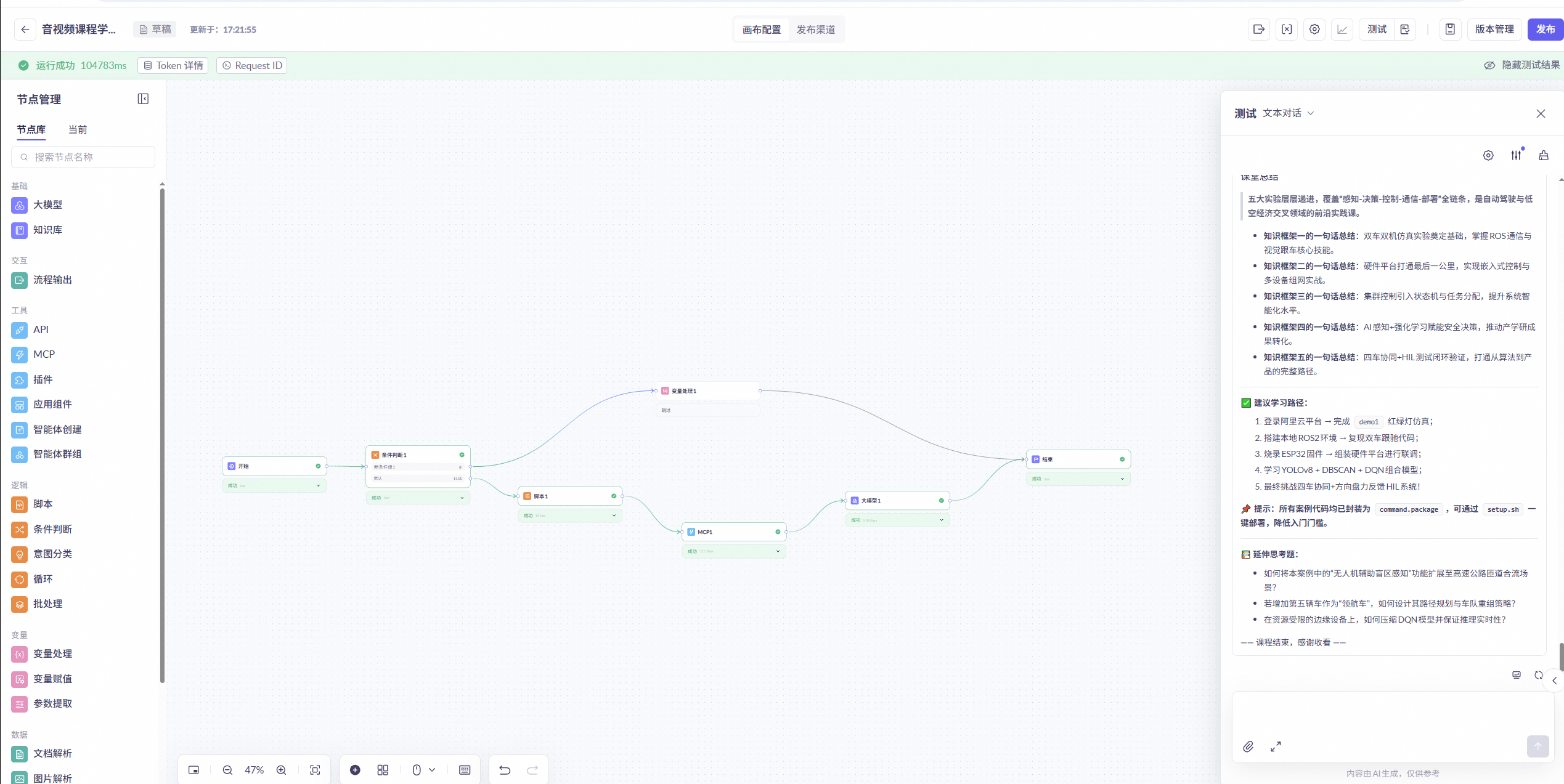Open Token 详情 button
This screenshot has width=1564, height=784.
tap(173, 65)
